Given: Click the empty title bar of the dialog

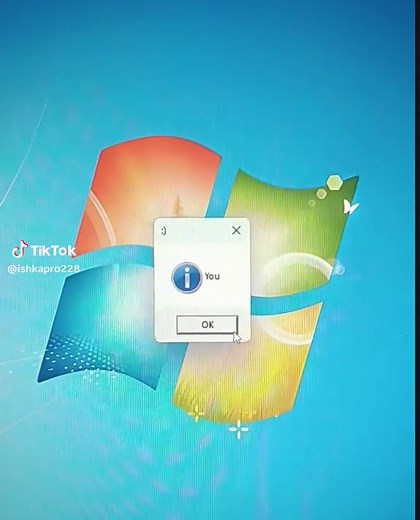Looking at the screenshot, I should coord(198,230).
